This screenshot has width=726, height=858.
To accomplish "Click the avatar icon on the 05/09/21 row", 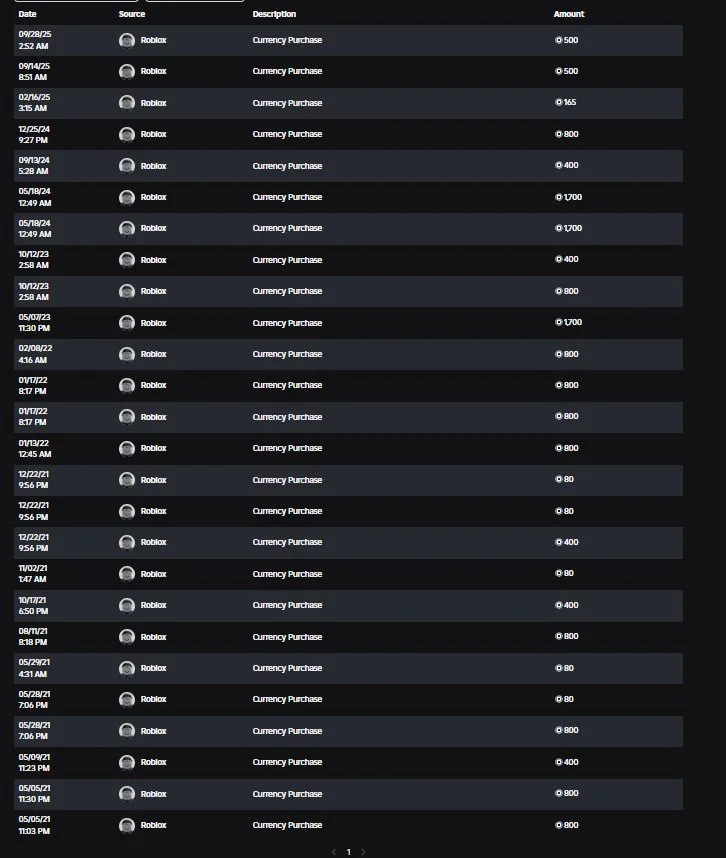I will pyautogui.click(x=127, y=762).
